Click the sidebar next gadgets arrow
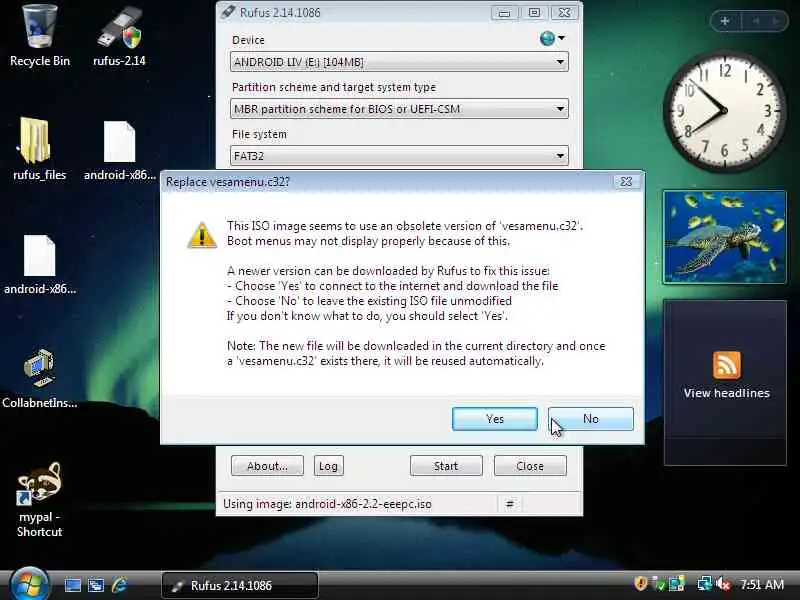This screenshot has width=800, height=600. point(776,21)
